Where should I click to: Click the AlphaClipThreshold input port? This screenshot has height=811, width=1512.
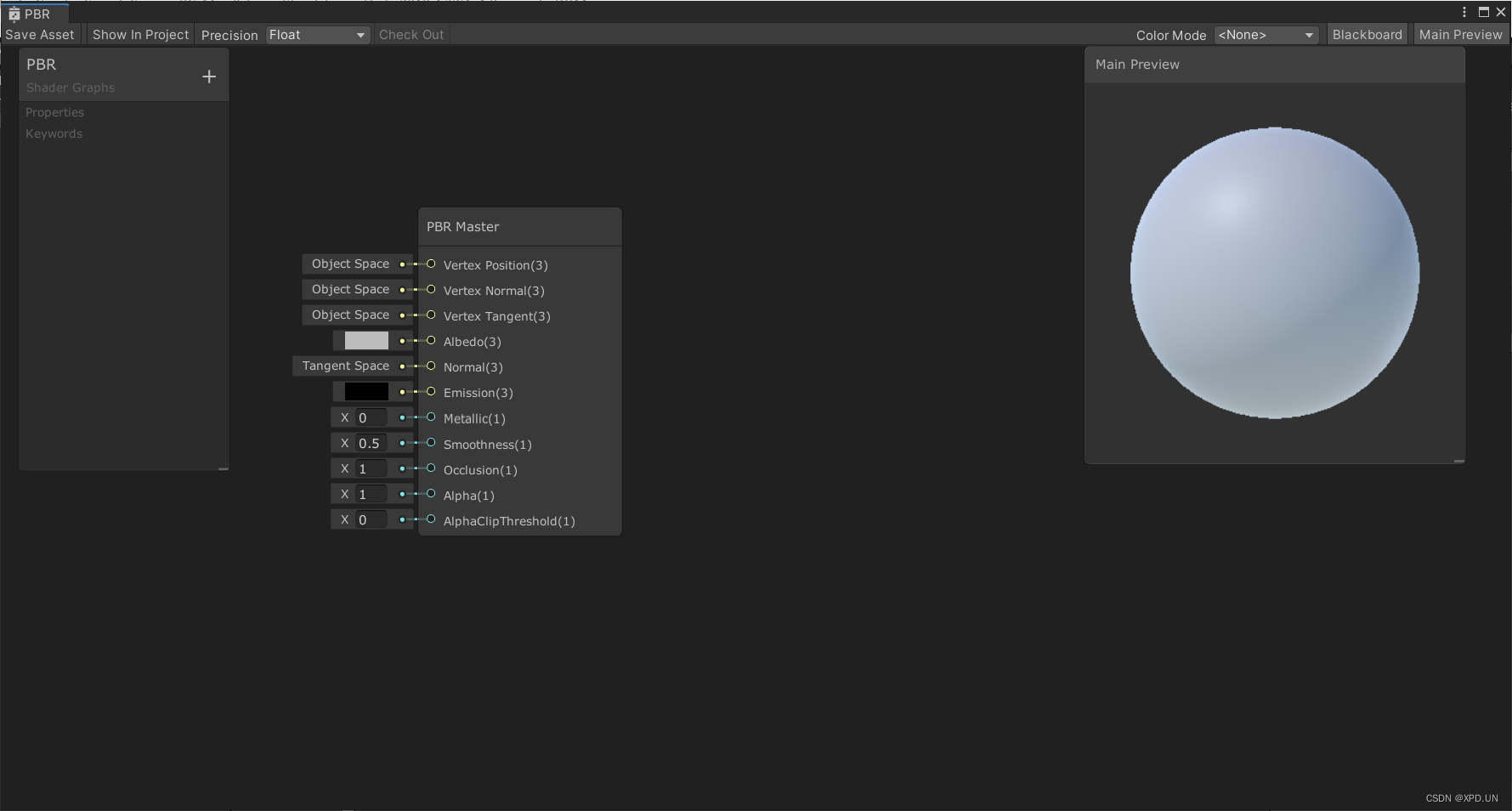(429, 520)
